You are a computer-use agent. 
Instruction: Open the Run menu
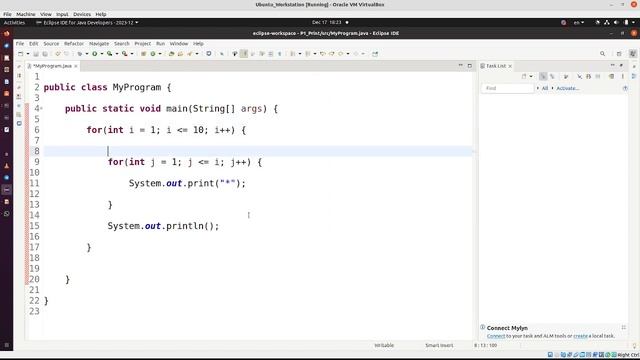coord(160,44)
